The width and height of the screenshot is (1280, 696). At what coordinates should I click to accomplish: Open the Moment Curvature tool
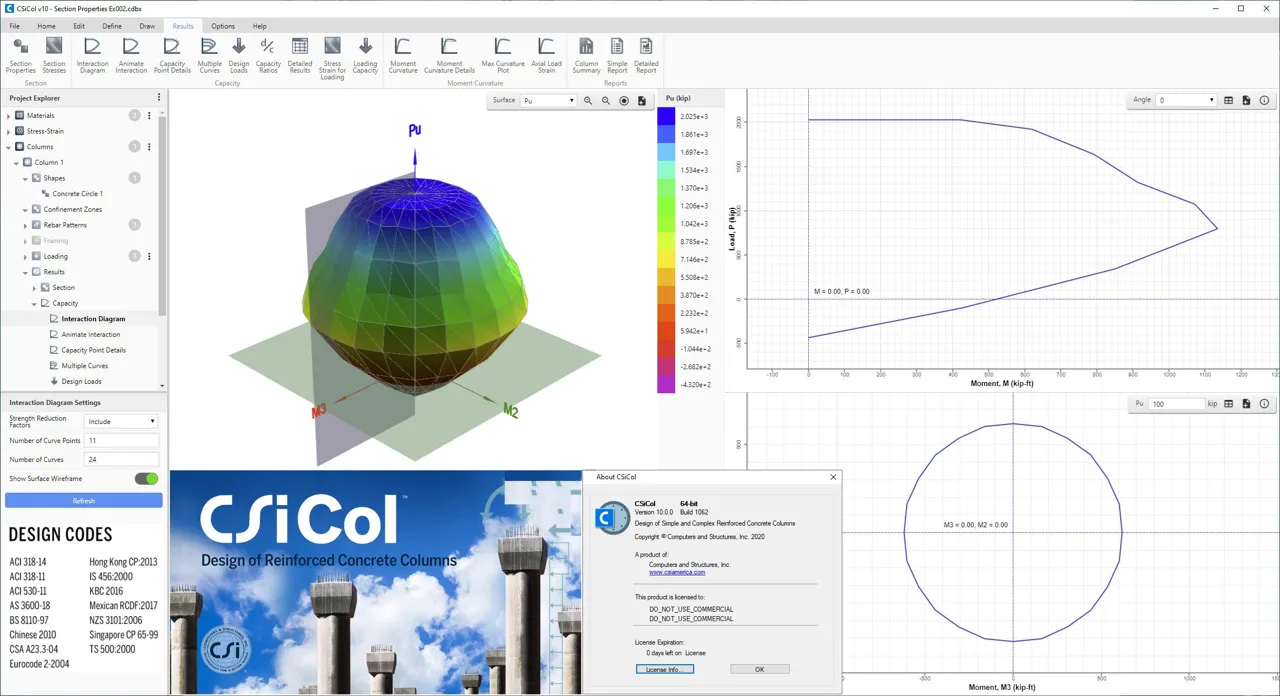(403, 55)
